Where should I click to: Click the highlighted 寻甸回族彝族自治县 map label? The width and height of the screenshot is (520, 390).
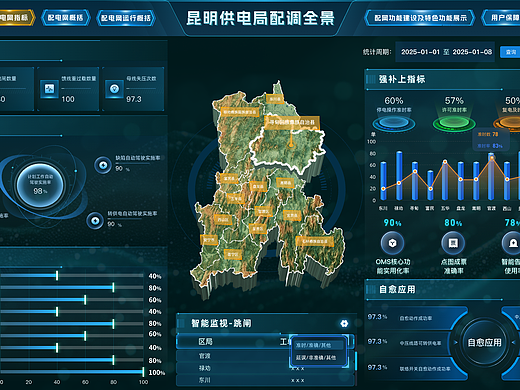click(292, 123)
